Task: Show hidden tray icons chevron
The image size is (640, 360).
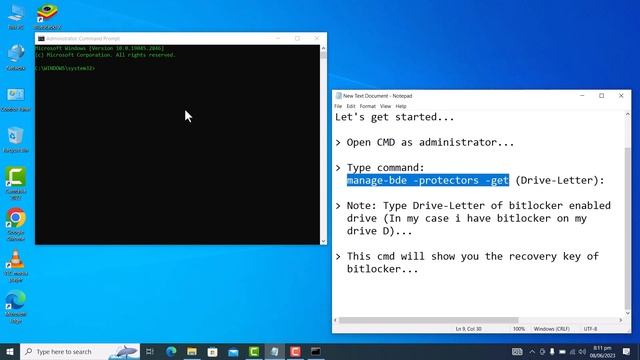Action: tap(532, 351)
